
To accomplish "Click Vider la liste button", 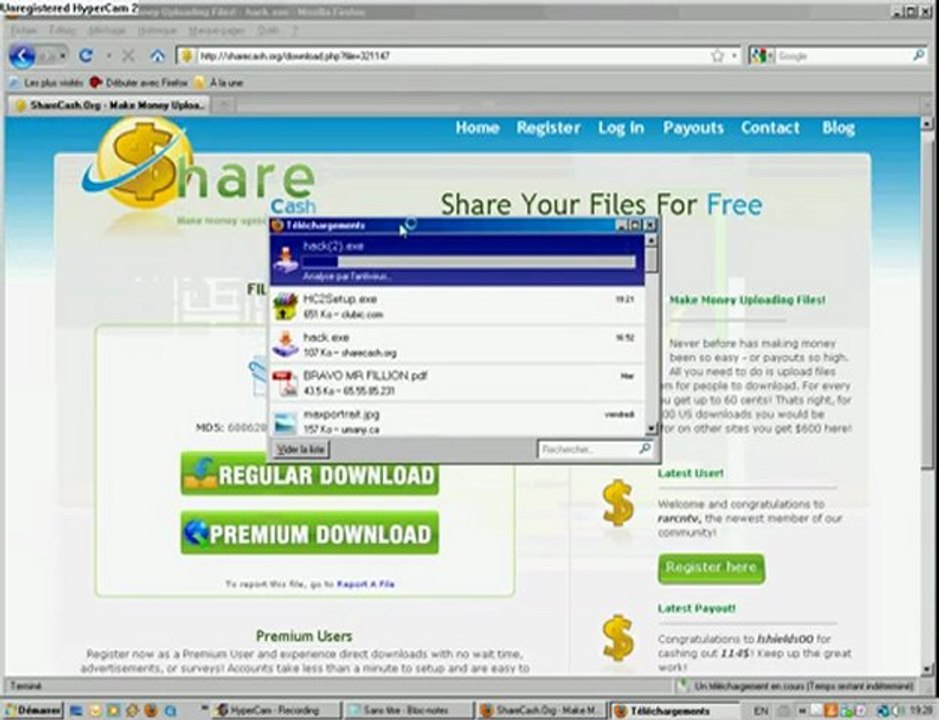I will point(301,449).
